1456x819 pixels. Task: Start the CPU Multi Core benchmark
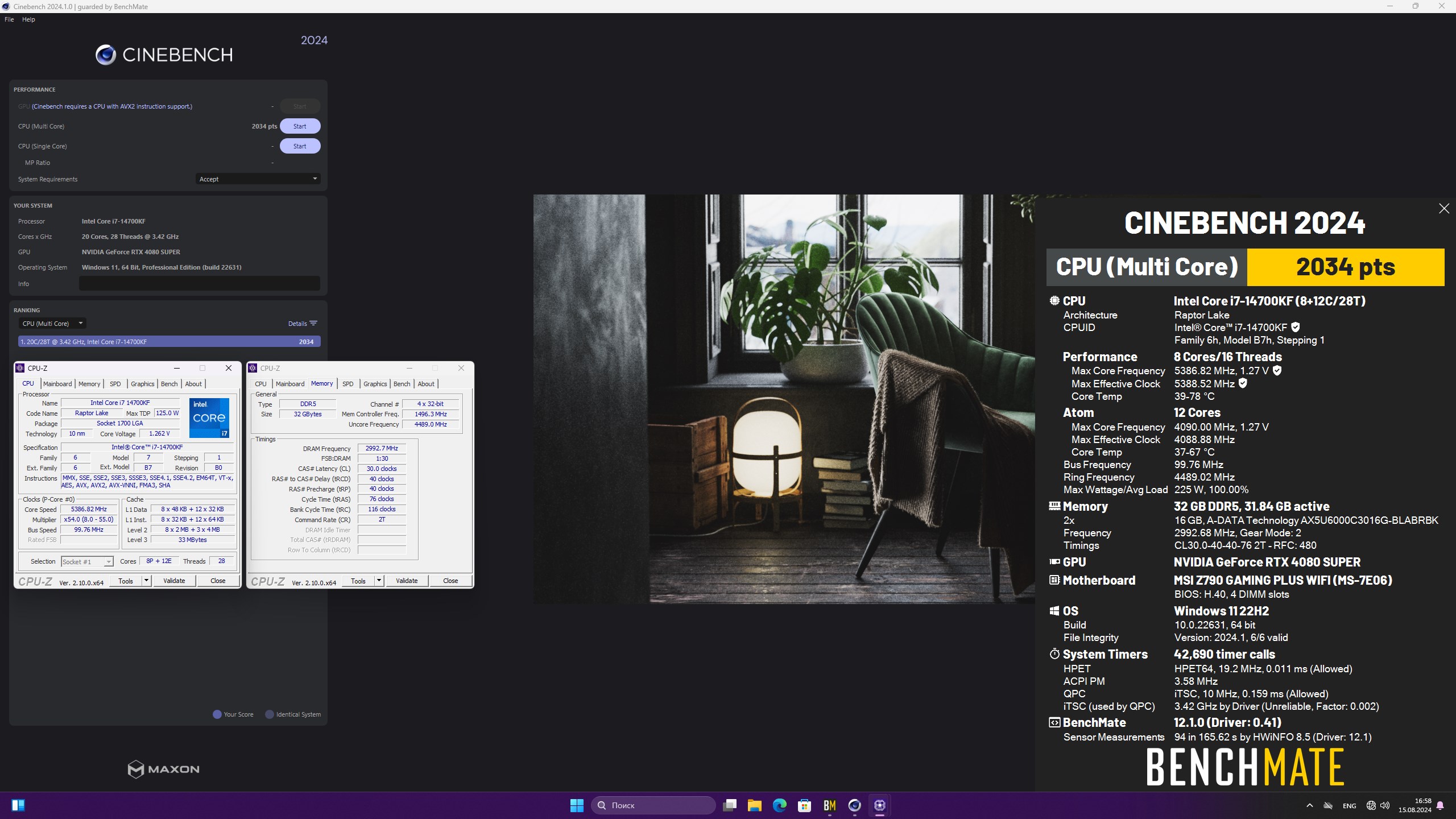(x=300, y=126)
